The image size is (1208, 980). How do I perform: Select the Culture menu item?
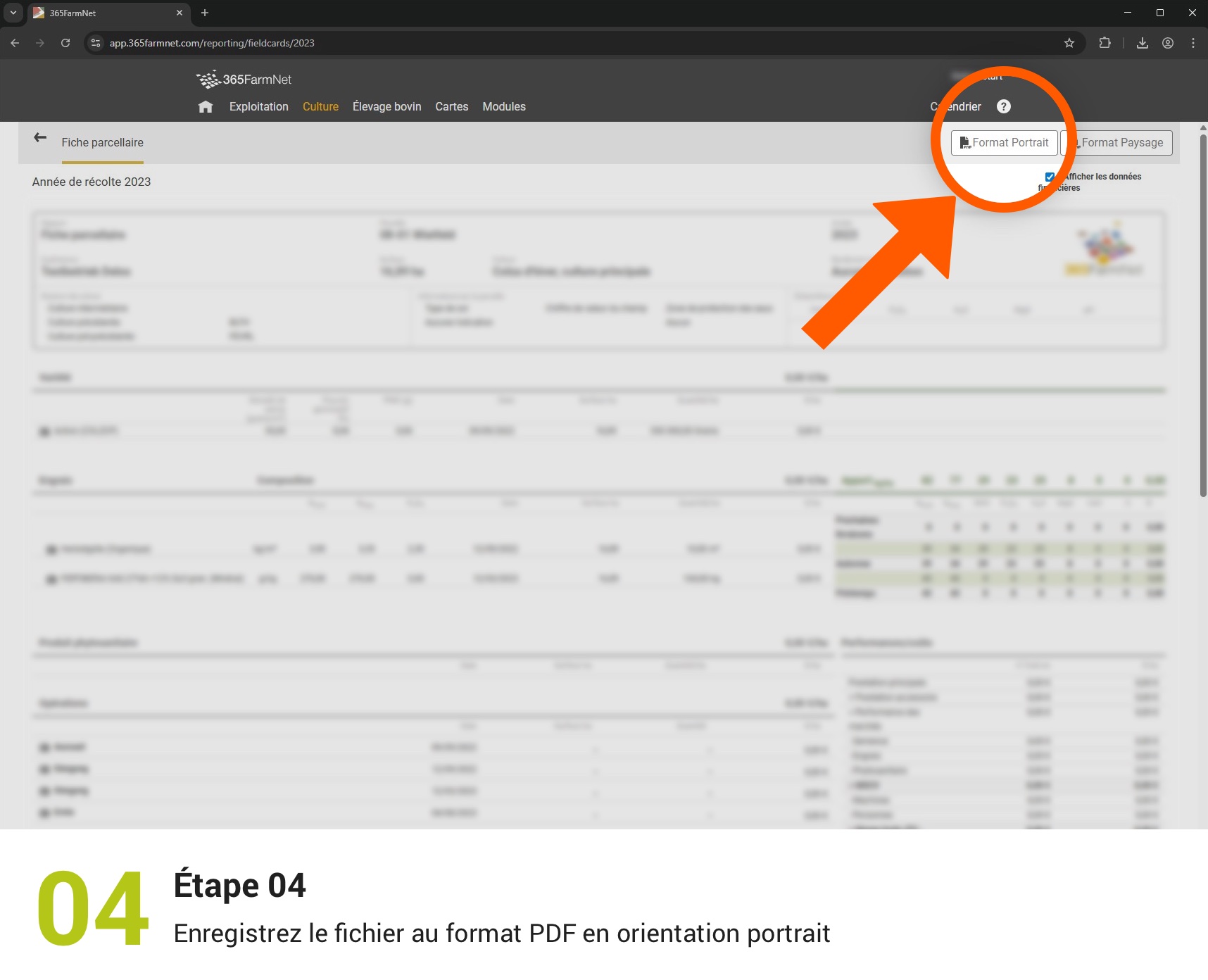320,107
